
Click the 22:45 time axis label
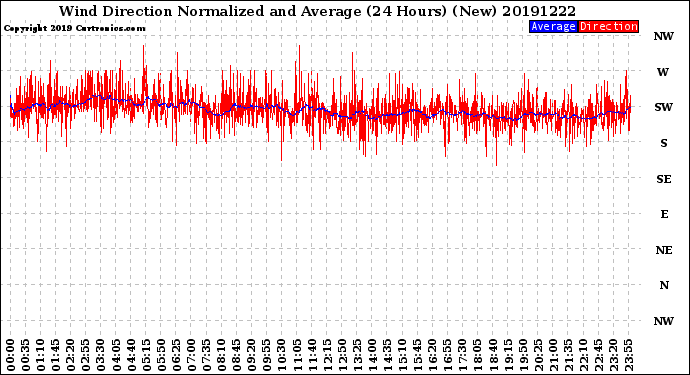[x=598, y=355]
